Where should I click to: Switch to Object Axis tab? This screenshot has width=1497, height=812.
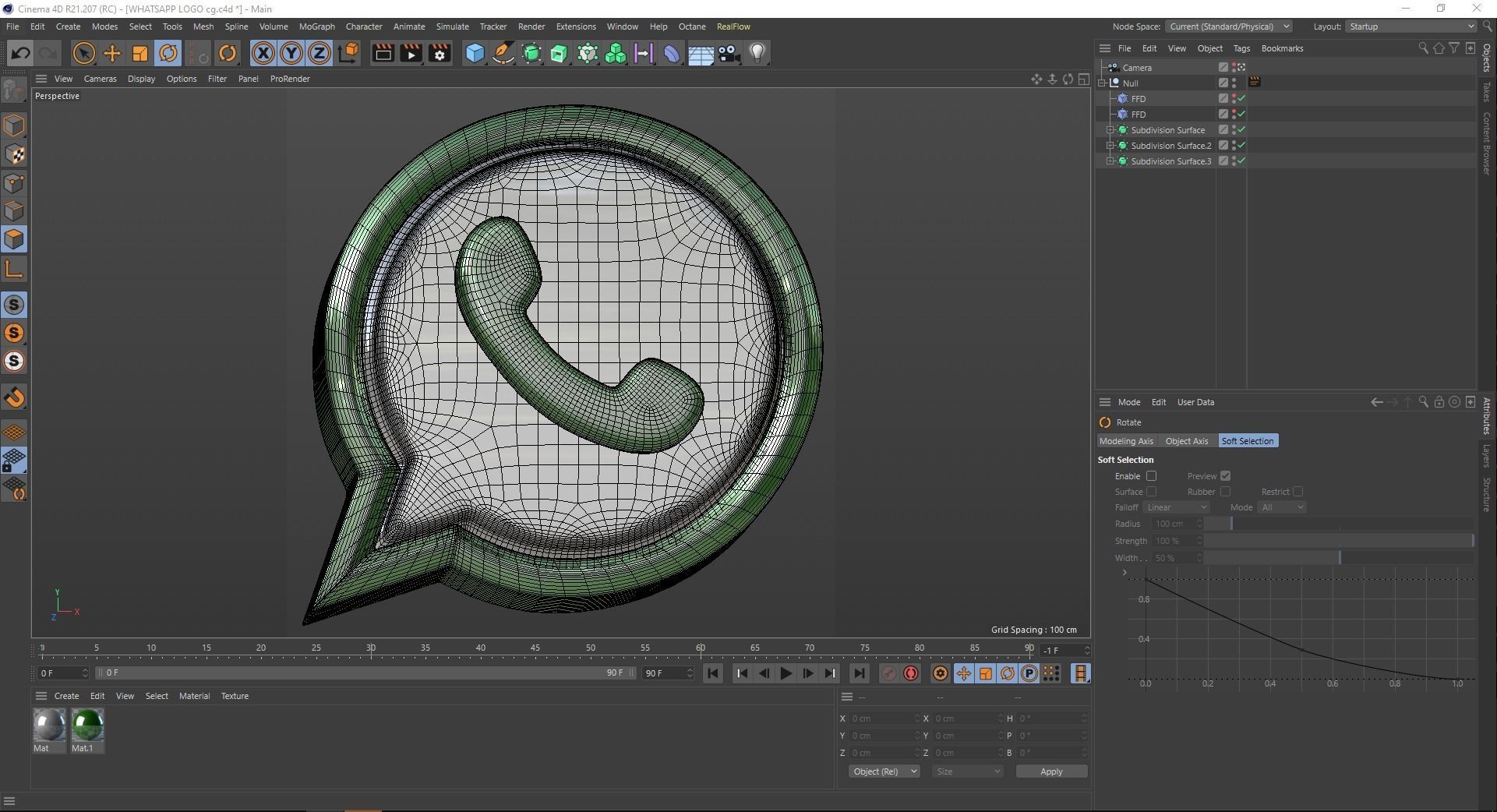1187,441
